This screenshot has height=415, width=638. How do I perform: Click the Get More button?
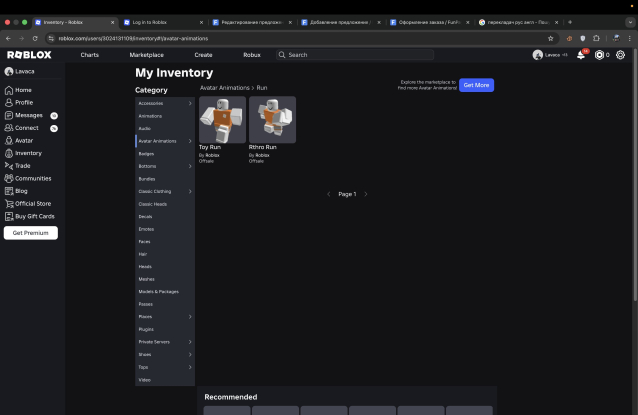pyautogui.click(x=477, y=85)
